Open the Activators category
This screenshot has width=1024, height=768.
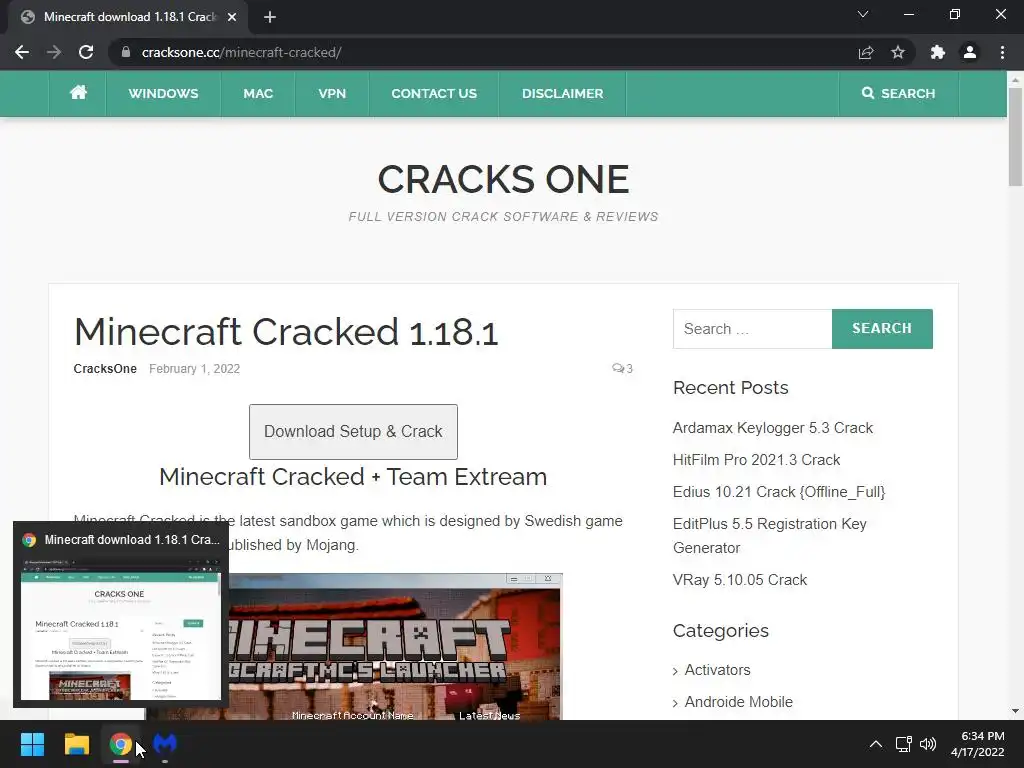pos(717,670)
